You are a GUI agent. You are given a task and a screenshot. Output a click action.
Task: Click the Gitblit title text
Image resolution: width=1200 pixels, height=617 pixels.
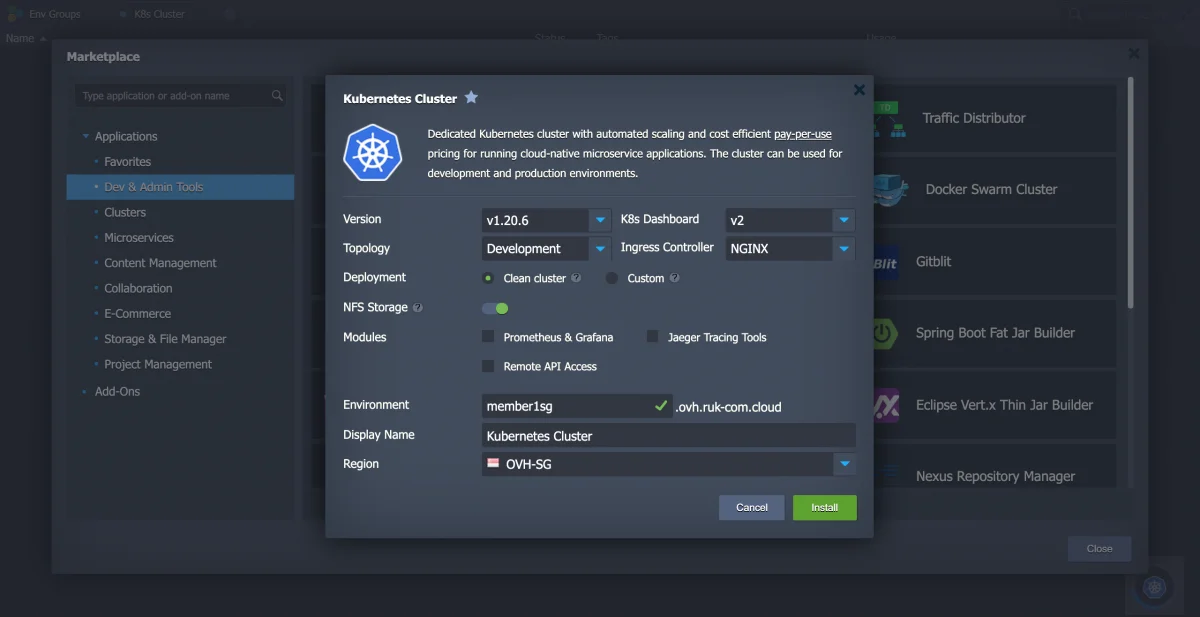(934, 261)
